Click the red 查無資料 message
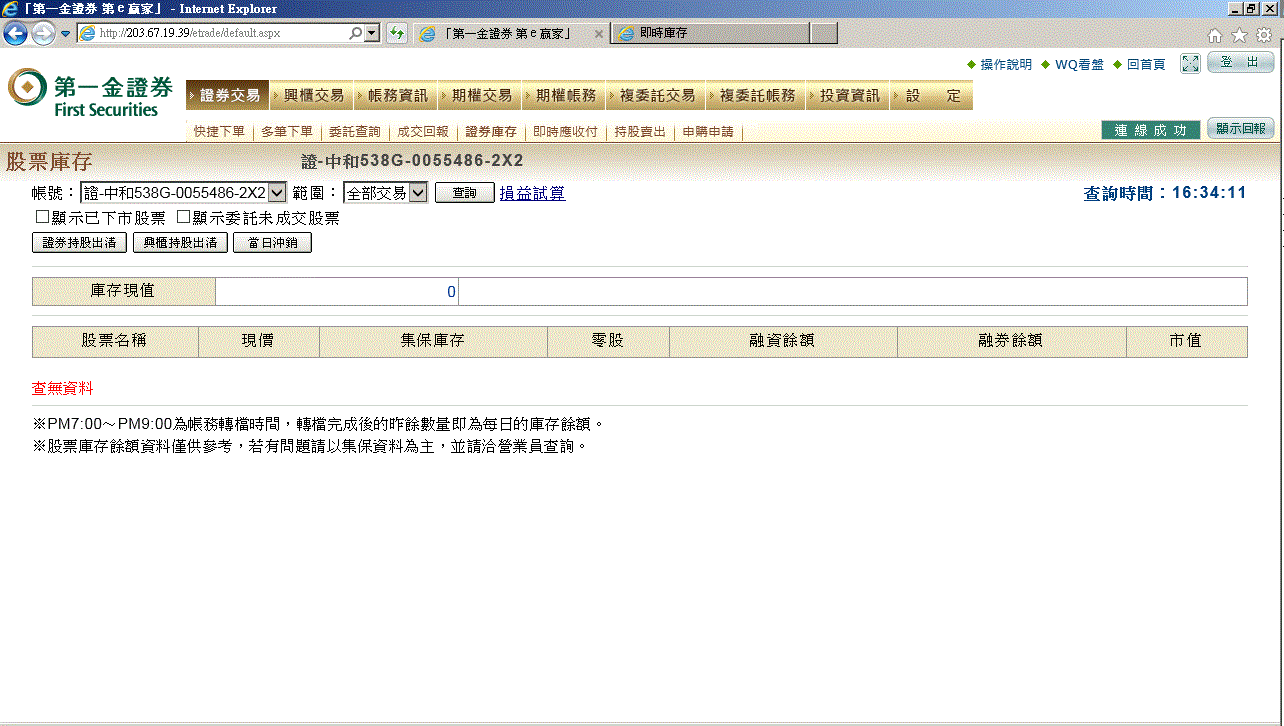 click(63, 388)
